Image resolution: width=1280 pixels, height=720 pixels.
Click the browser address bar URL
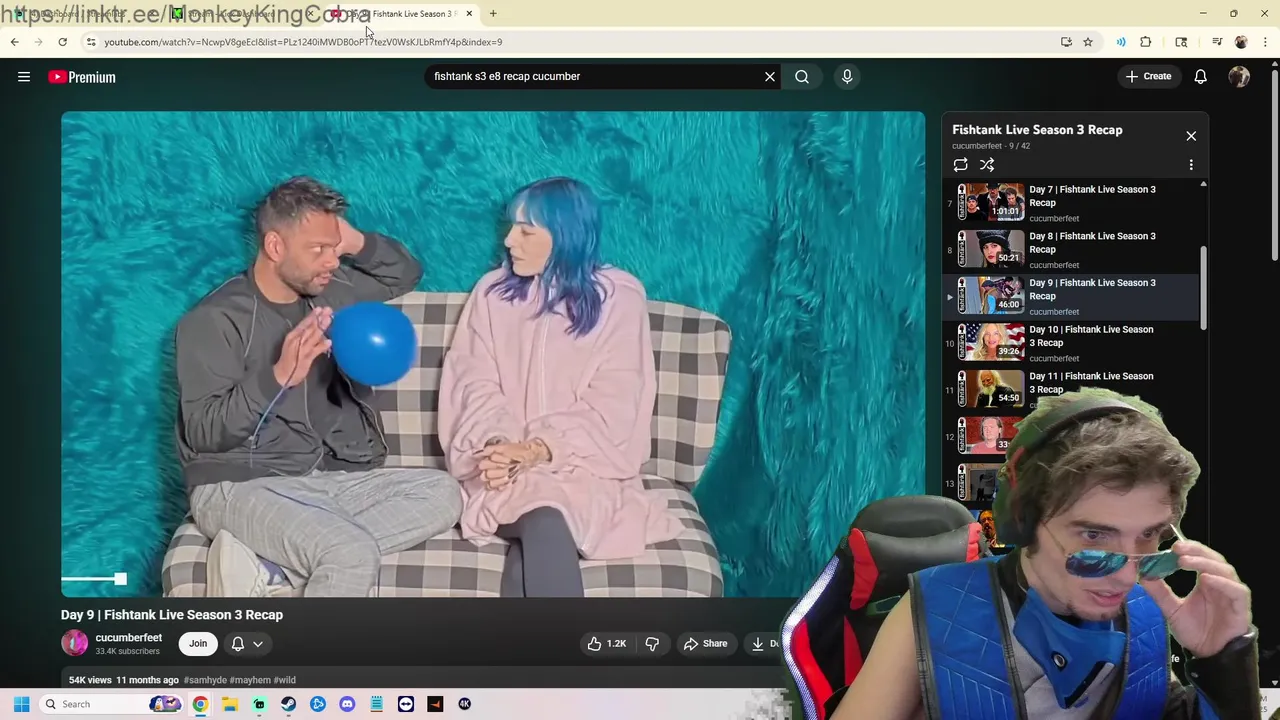[303, 42]
